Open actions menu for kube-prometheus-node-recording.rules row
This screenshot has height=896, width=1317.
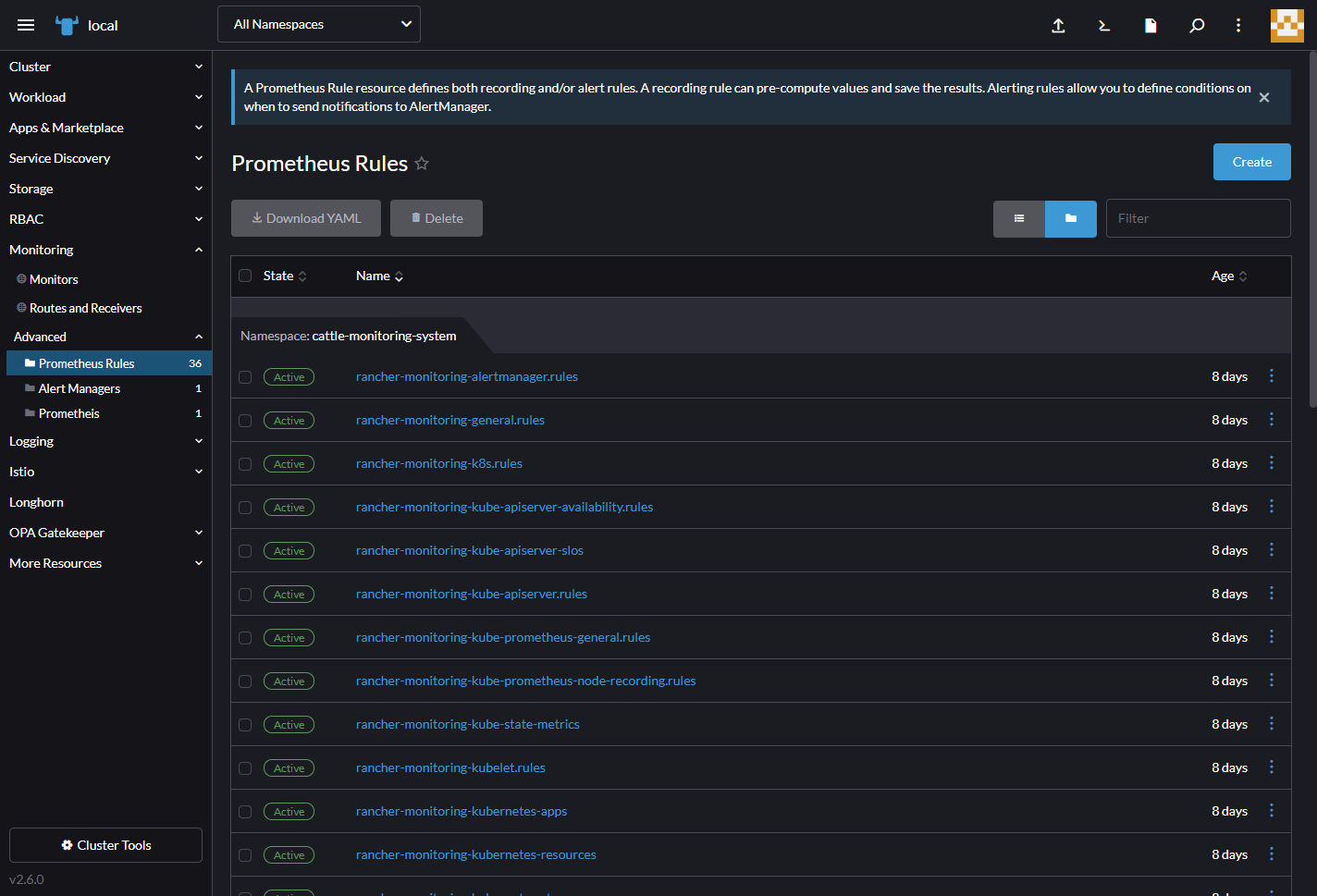pyautogui.click(x=1272, y=680)
